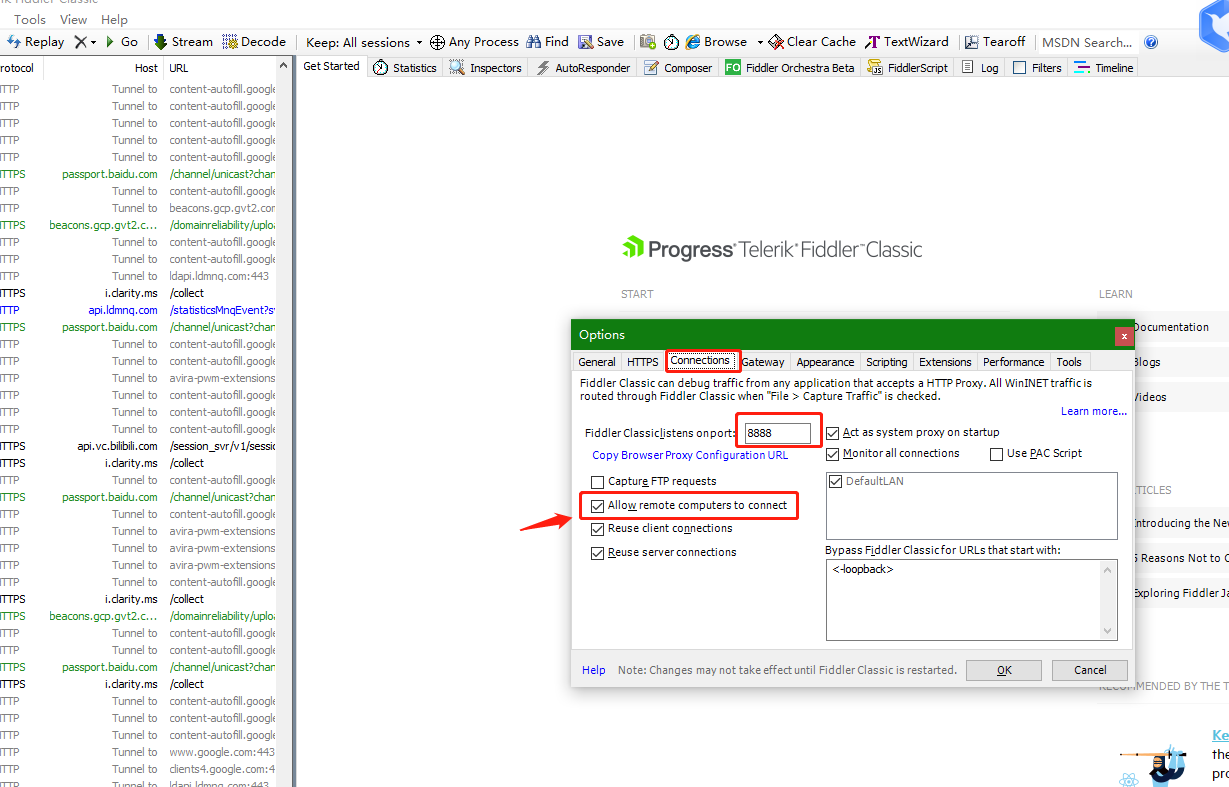
Task: Switch to the Scripting options tab
Action: pyautogui.click(x=887, y=362)
